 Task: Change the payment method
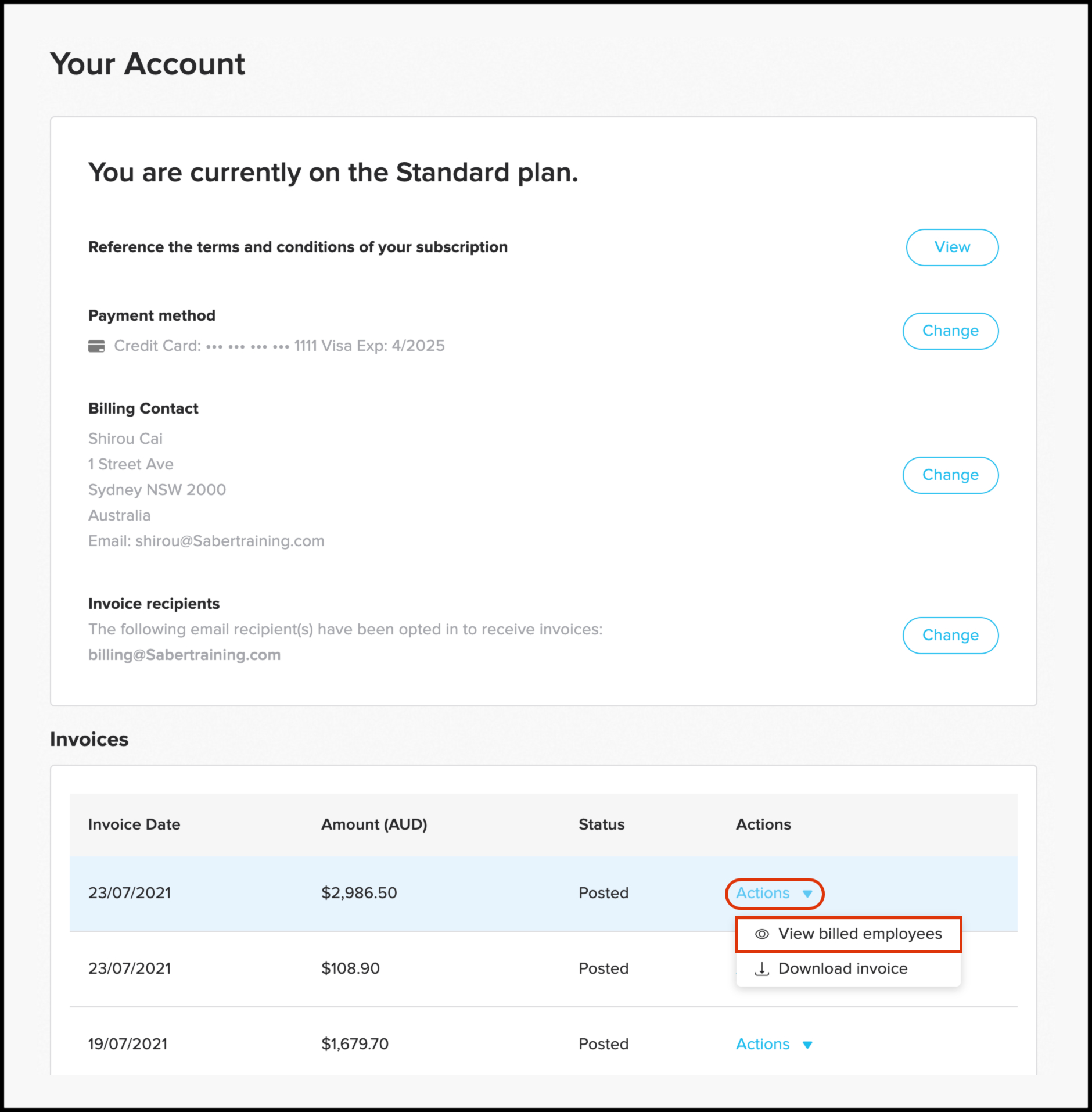pos(950,331)
